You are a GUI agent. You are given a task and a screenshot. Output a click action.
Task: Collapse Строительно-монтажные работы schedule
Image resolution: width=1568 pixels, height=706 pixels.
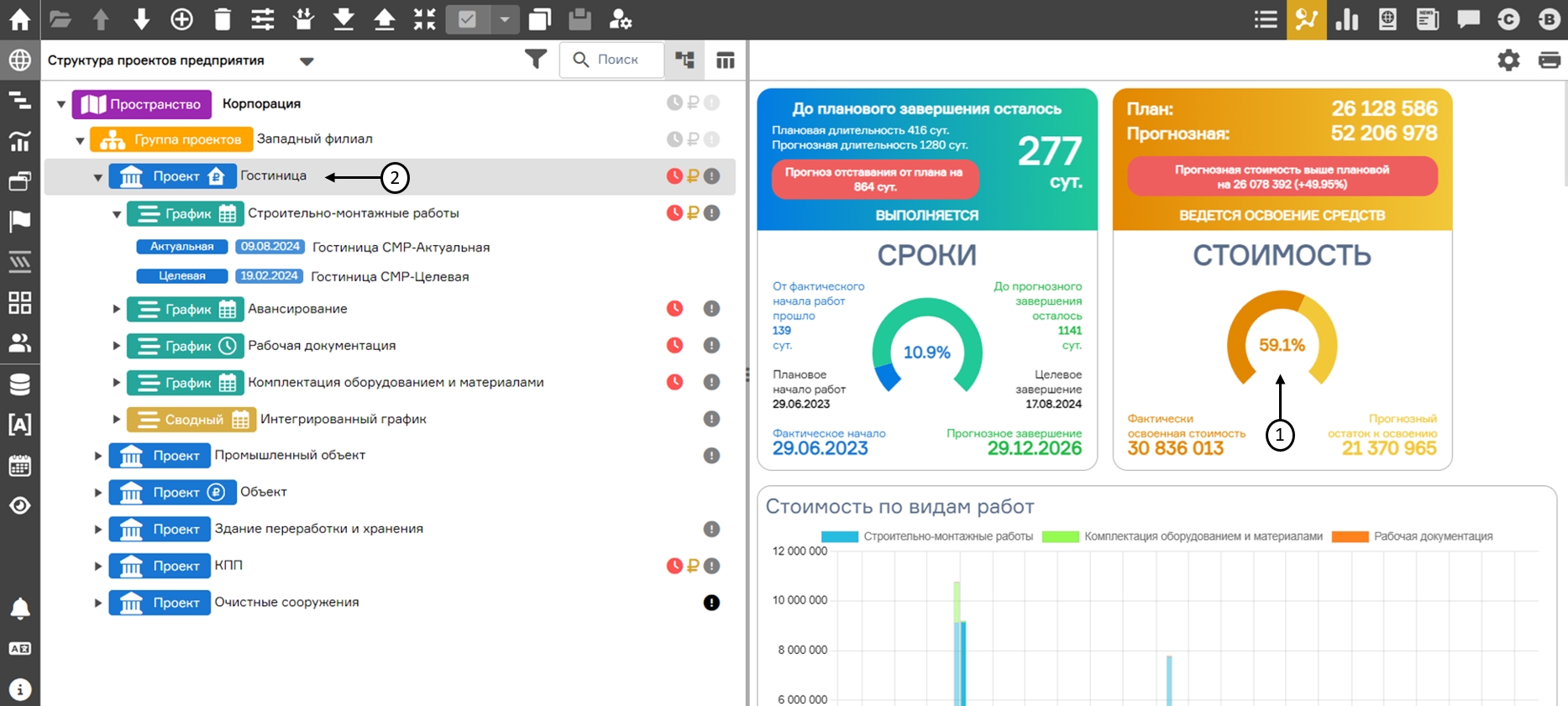(x=117, y=214)
